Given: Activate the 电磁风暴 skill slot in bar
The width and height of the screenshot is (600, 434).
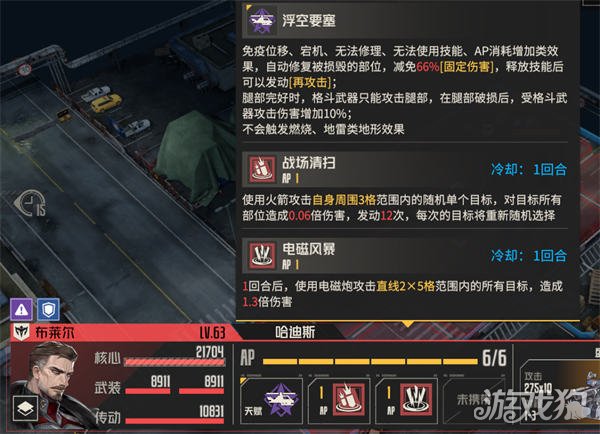Looking at the screenshot, I should tap(406, 401).
